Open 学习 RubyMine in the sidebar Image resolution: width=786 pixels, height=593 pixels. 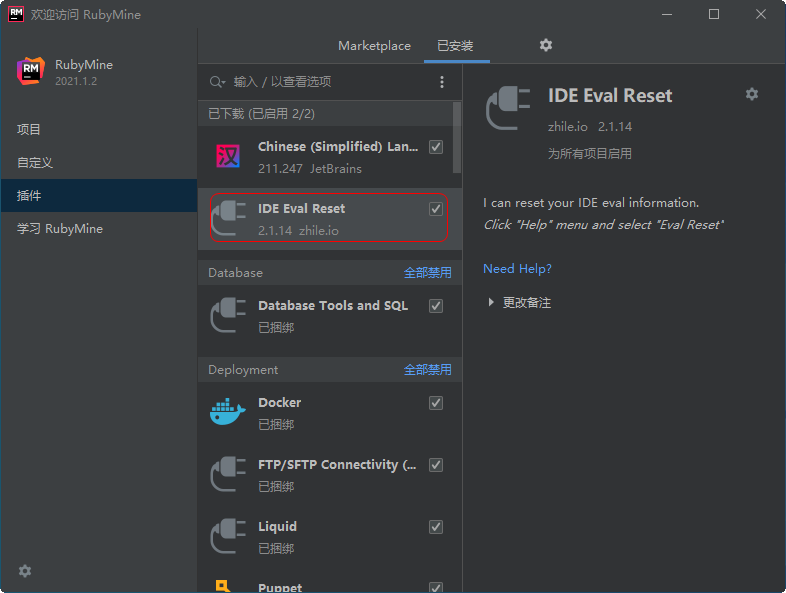pos(99,229)
